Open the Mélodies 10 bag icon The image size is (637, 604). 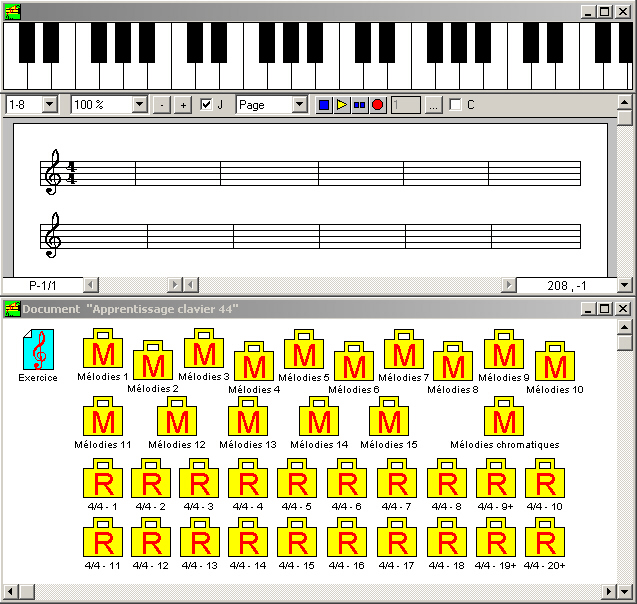(555, 361)
